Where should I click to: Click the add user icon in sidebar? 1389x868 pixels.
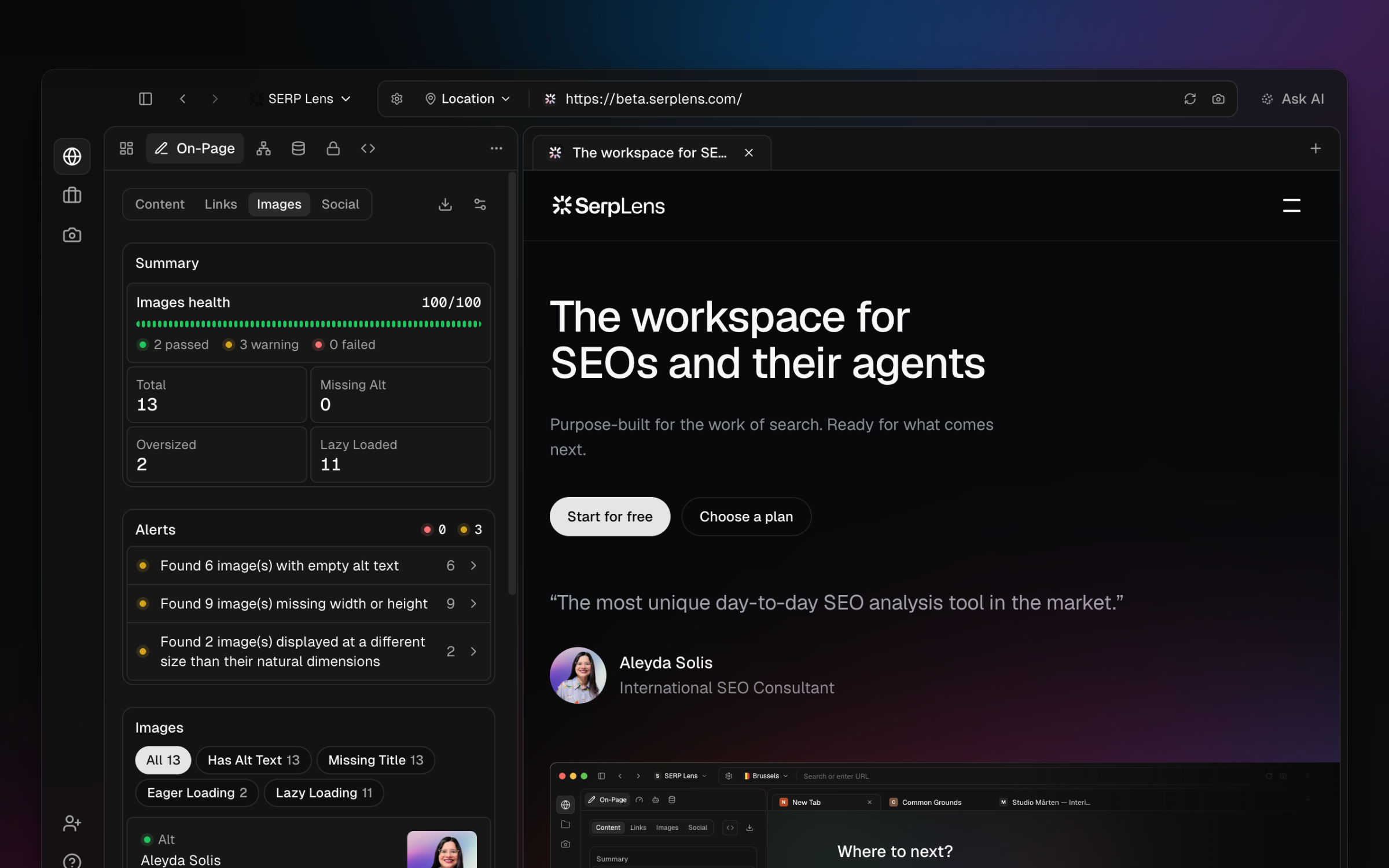pyautogui.click(x=72, y=823)
